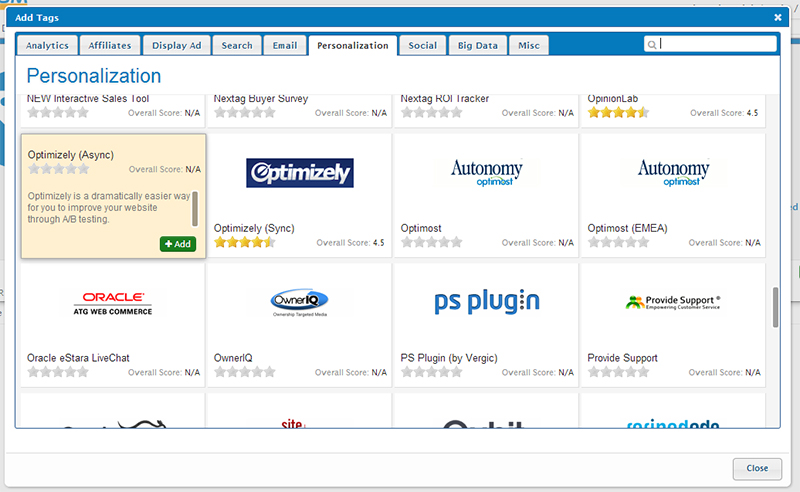The image size is (800, 492).
Task: Click the star rating under OwnerIQ
Action: 244,372
